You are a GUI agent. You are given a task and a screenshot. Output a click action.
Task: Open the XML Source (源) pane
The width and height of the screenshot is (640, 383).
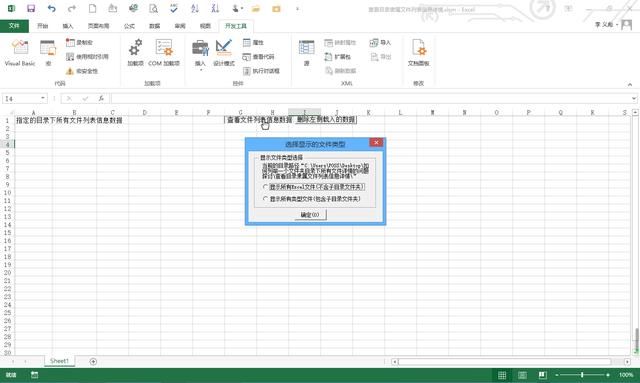coord(307,53)
